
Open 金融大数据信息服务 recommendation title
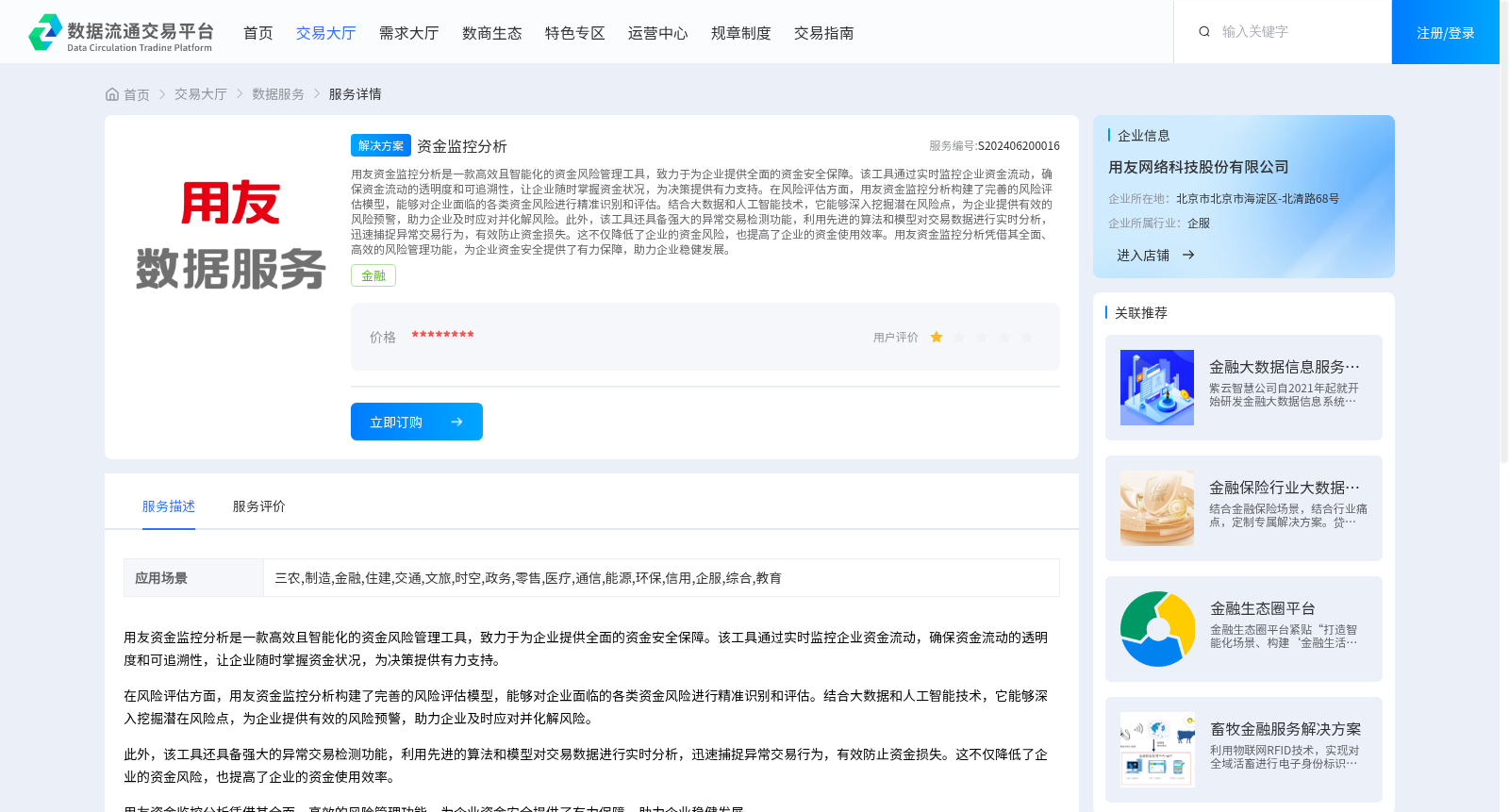pyautogui.click(x=1285, y=367)
